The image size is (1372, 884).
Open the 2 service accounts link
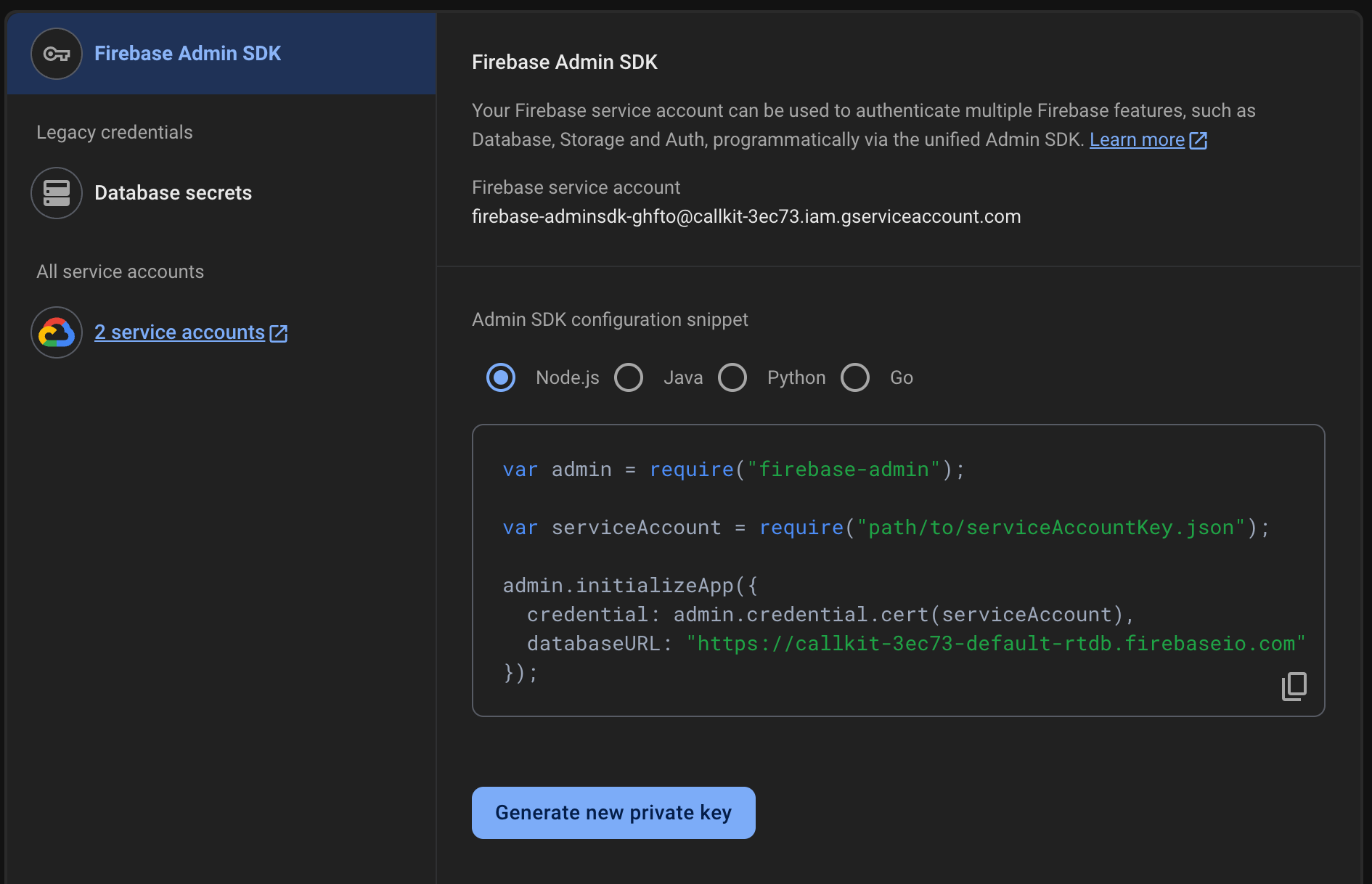(179, 332)
